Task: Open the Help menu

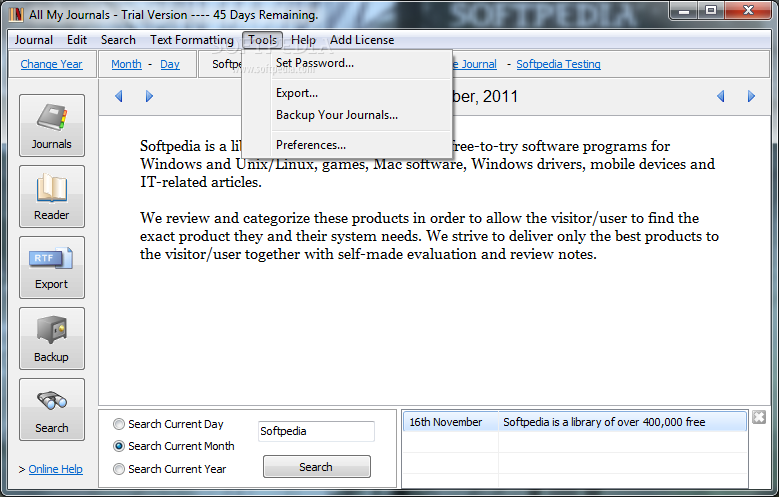Action: click(x=303, y=40)
